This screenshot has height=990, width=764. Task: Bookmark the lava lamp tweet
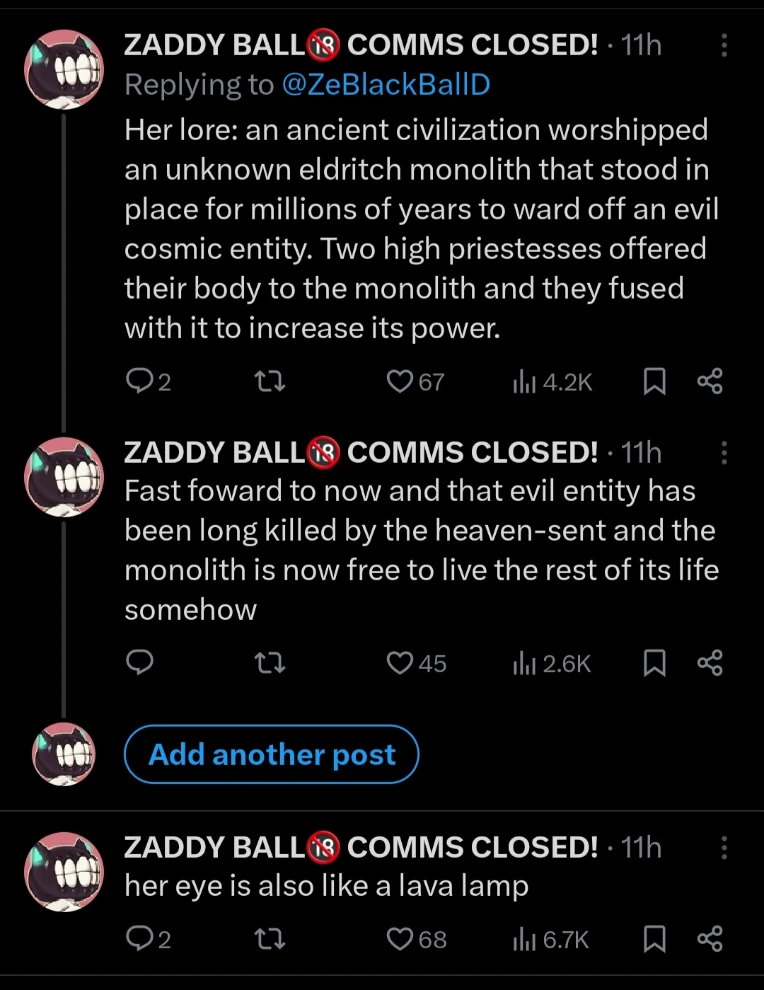tap(655, 938)
